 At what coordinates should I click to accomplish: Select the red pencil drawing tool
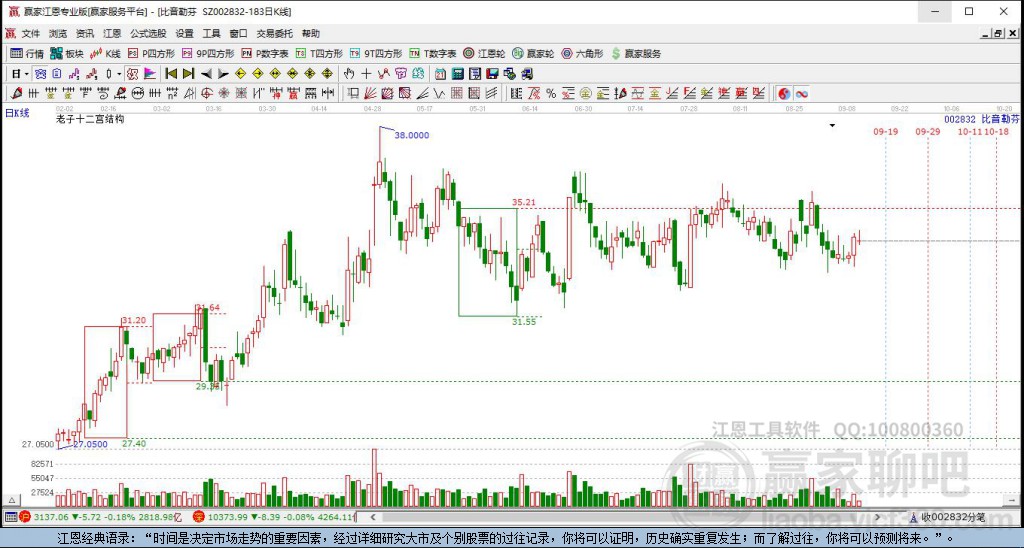tap(17, 93)
